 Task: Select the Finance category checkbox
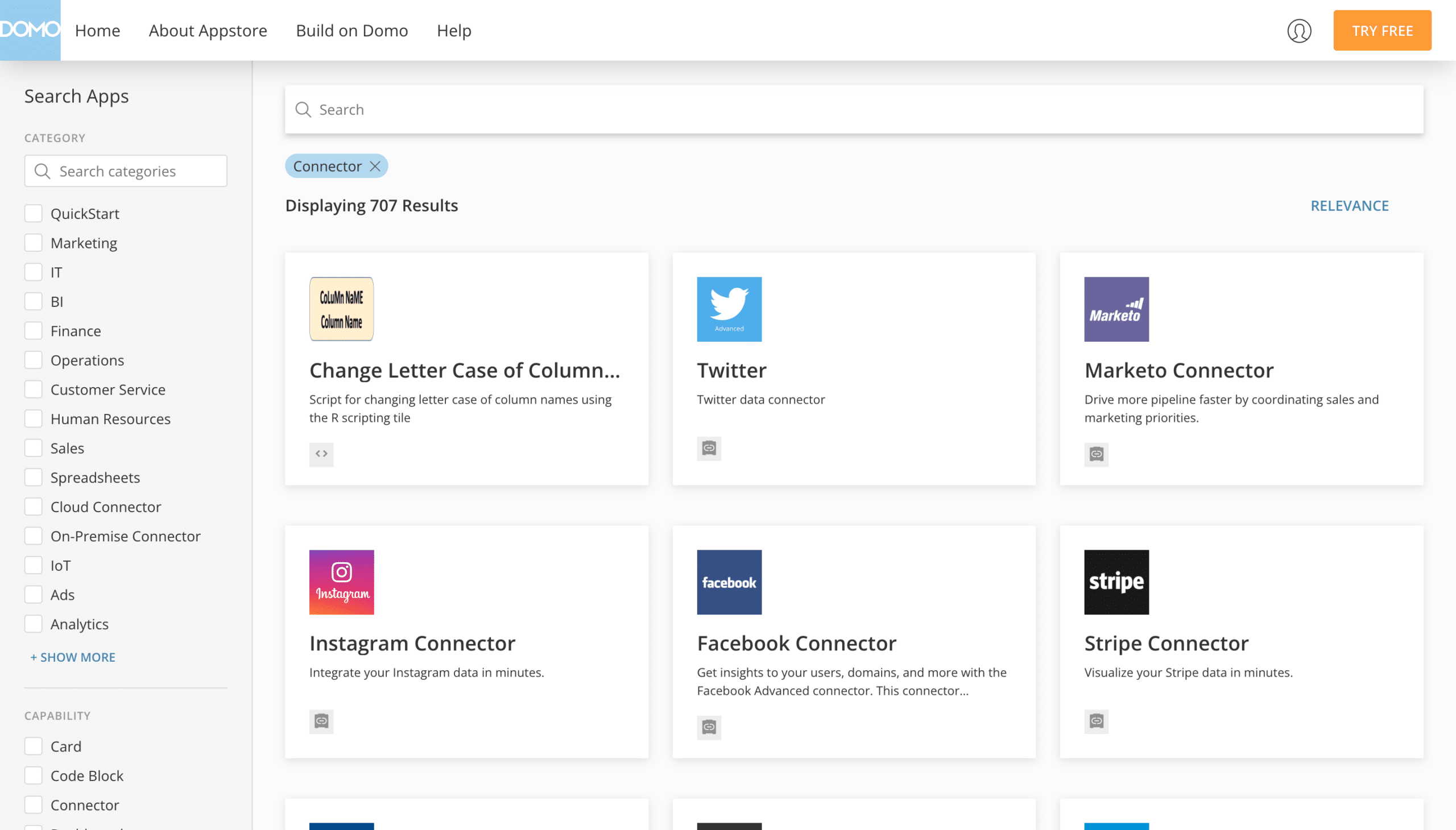coord(33,331)
